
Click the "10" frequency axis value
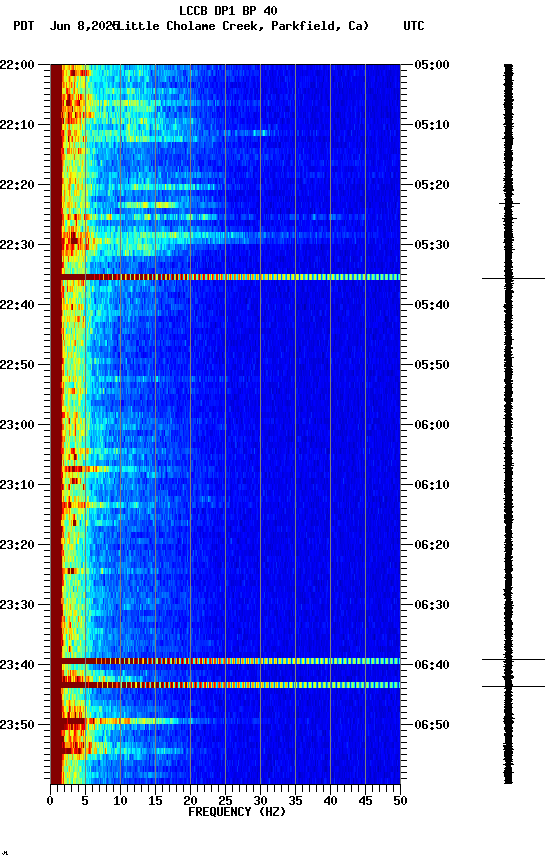pos(120,801)
